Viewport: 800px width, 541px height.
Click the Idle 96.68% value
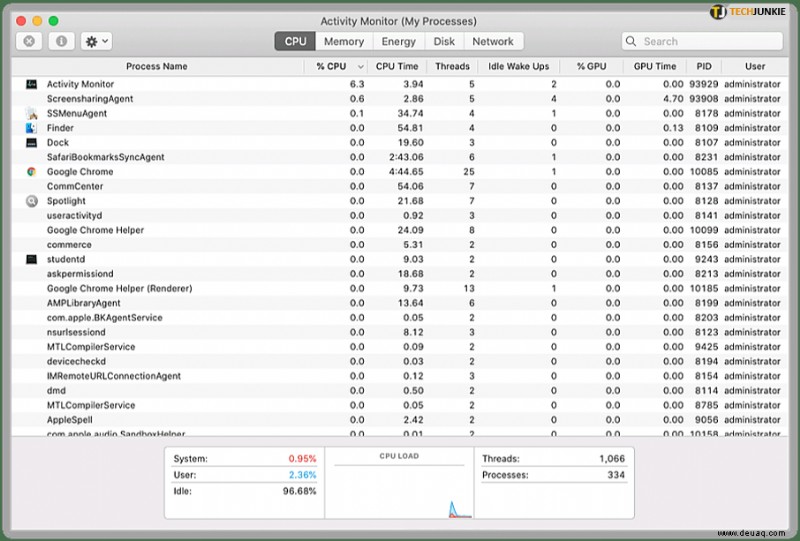point(299,491)
